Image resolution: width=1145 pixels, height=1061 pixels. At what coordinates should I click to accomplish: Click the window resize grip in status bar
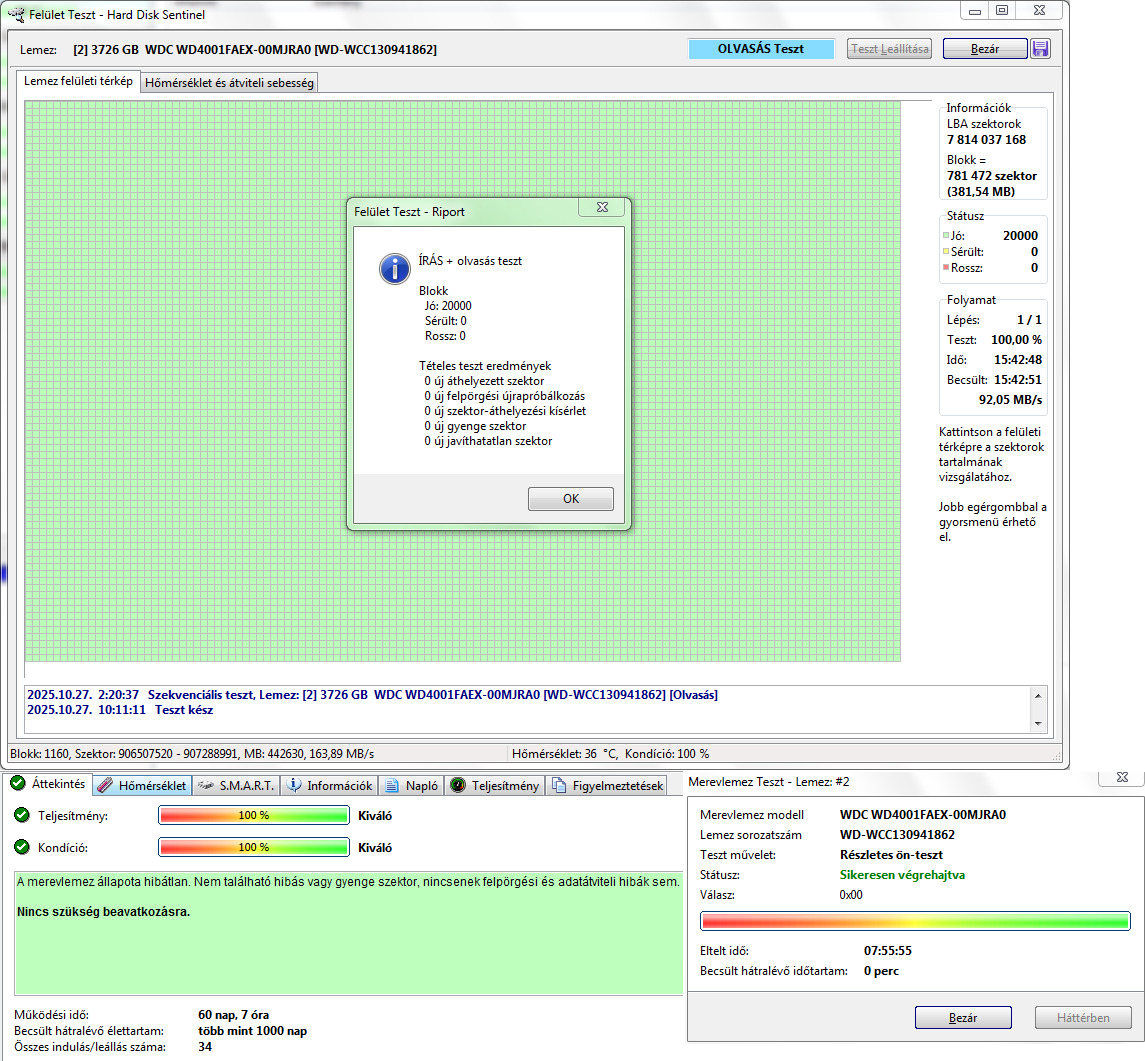[1056, 757]
